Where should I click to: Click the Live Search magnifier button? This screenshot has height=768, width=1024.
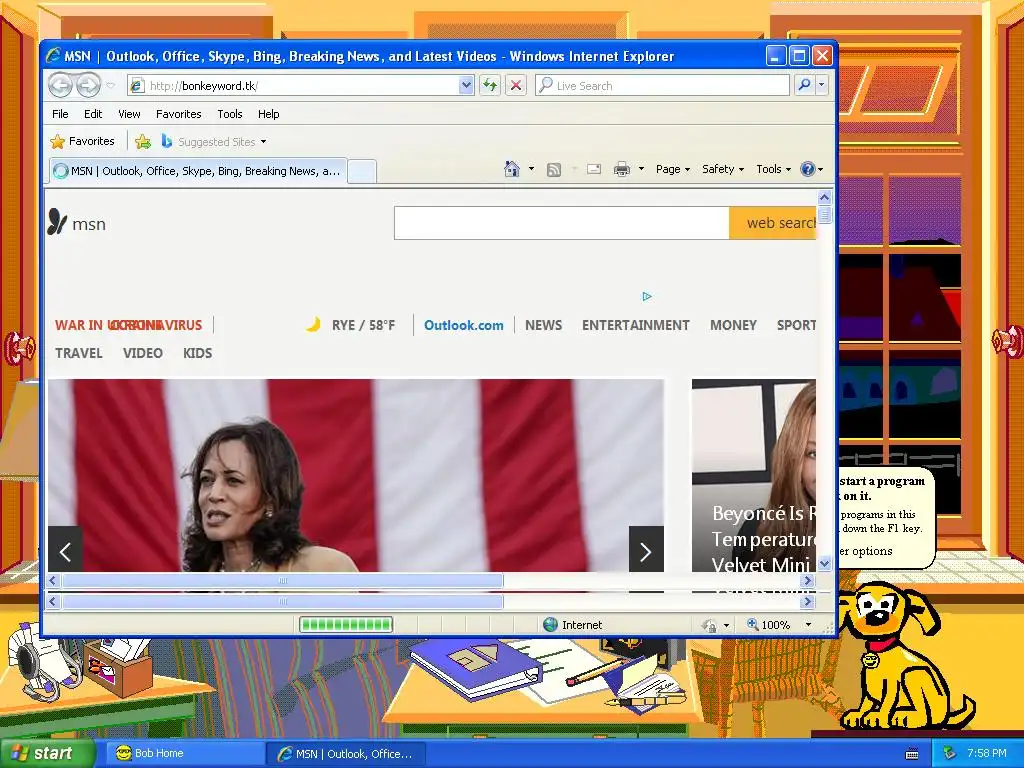click(805, 86)
